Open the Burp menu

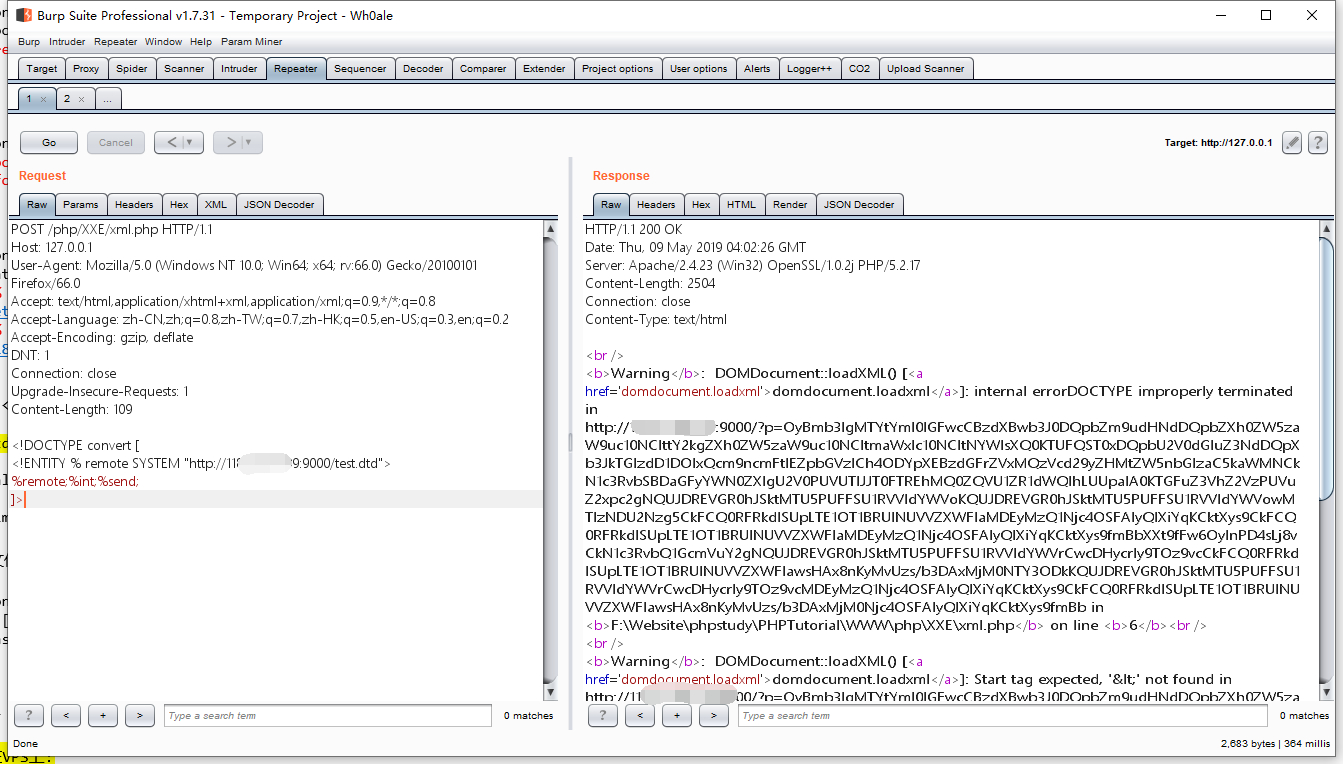[29, 42]
